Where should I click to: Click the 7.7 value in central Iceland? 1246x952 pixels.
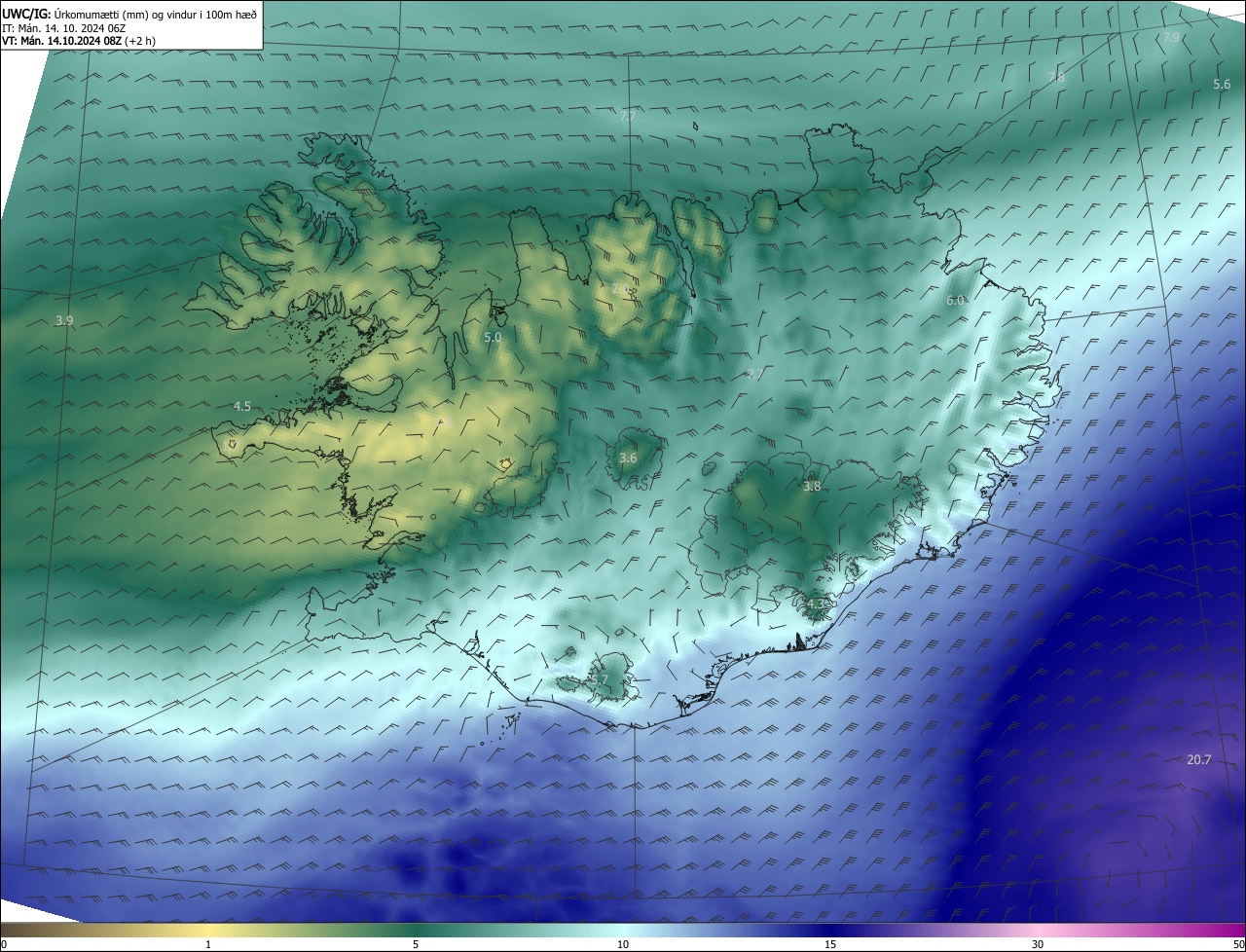click(755, 374)
